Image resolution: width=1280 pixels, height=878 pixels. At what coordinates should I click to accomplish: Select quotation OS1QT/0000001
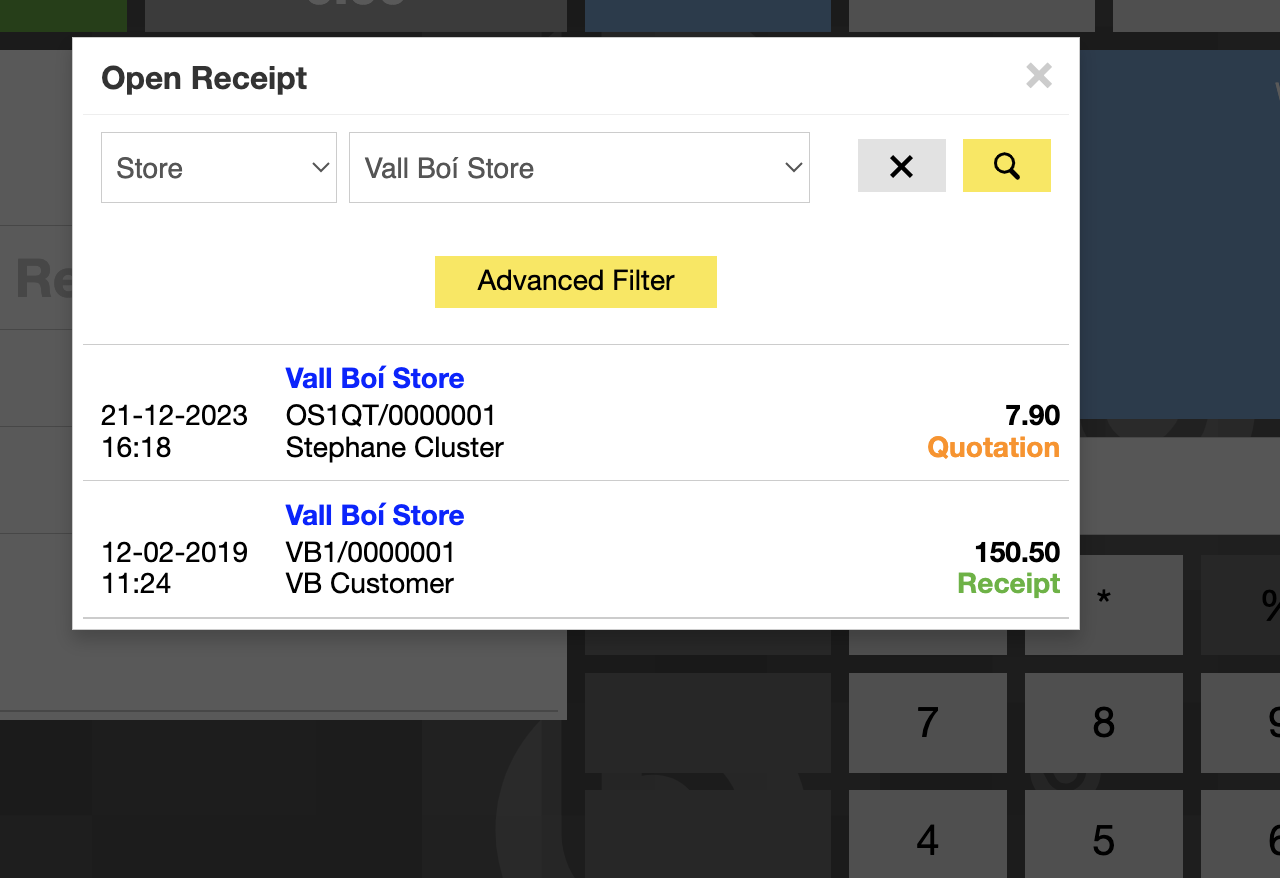(x=390, y=415)
